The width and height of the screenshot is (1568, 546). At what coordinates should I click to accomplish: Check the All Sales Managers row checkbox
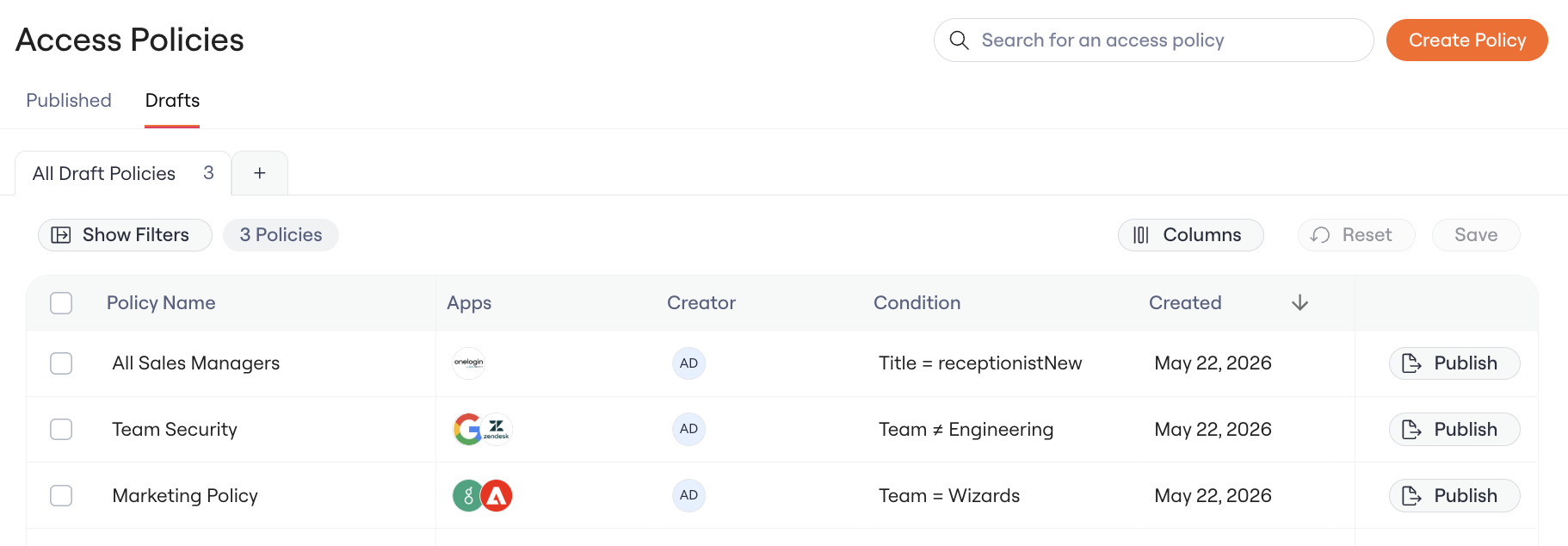point(61,363)
